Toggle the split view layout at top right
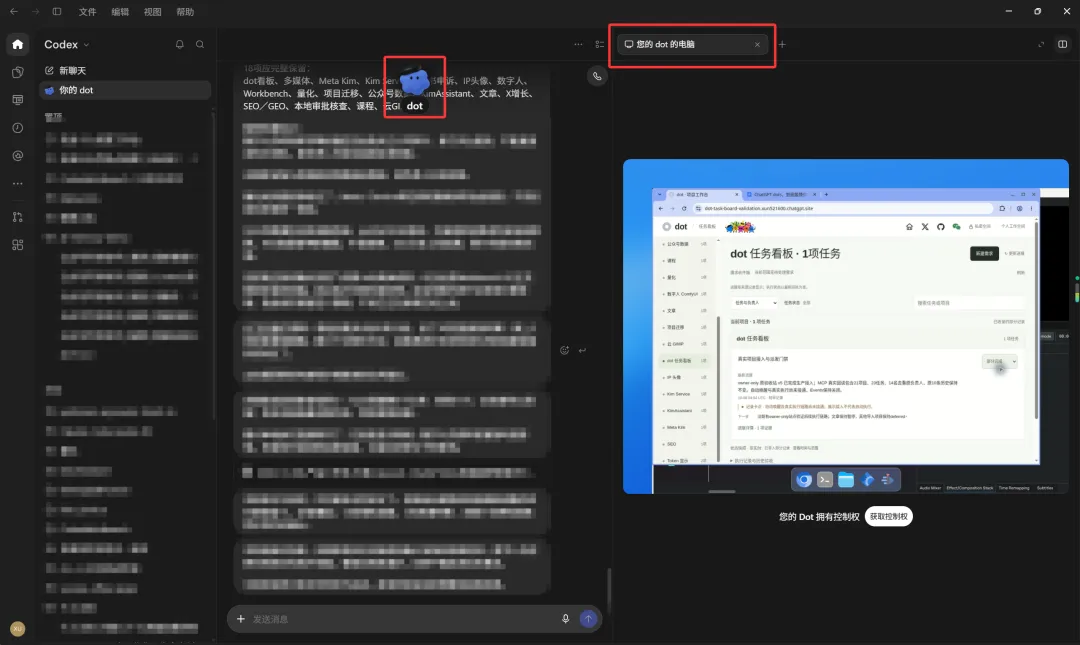This screenshot has height=645, width=1080. pos(1063,44)
